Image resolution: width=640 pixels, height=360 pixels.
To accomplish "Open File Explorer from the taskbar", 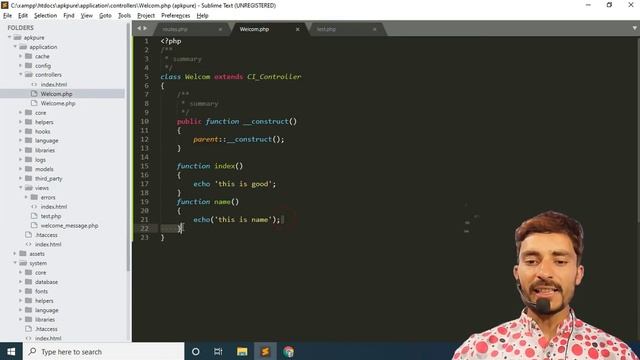I will 242,351.
